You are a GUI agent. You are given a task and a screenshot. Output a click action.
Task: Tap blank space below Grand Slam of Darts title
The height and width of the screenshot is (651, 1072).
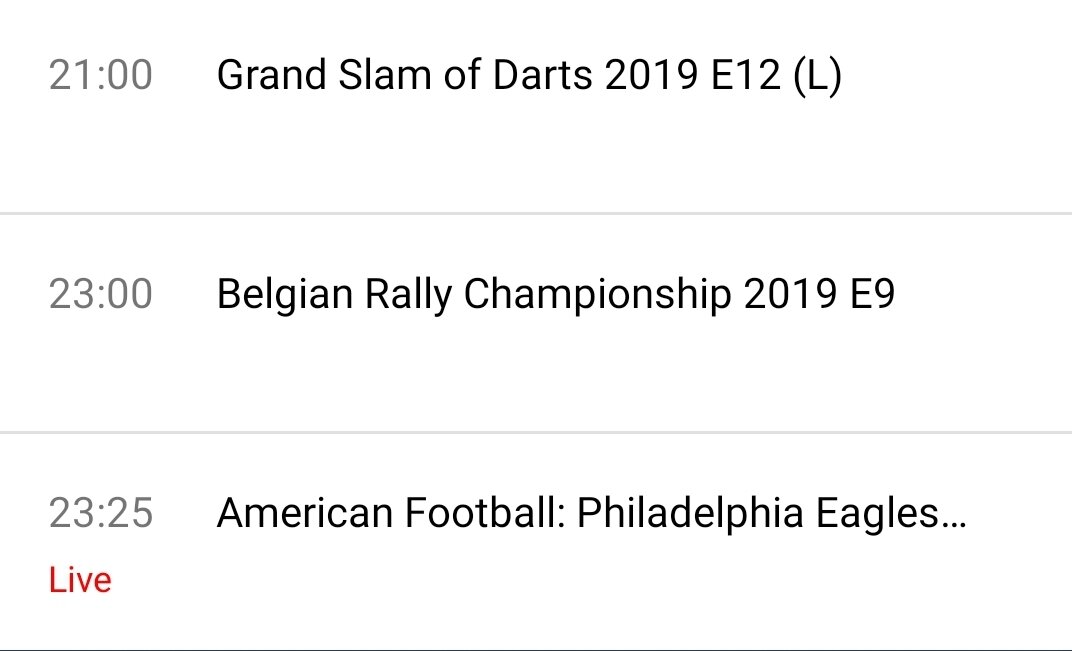536,157
